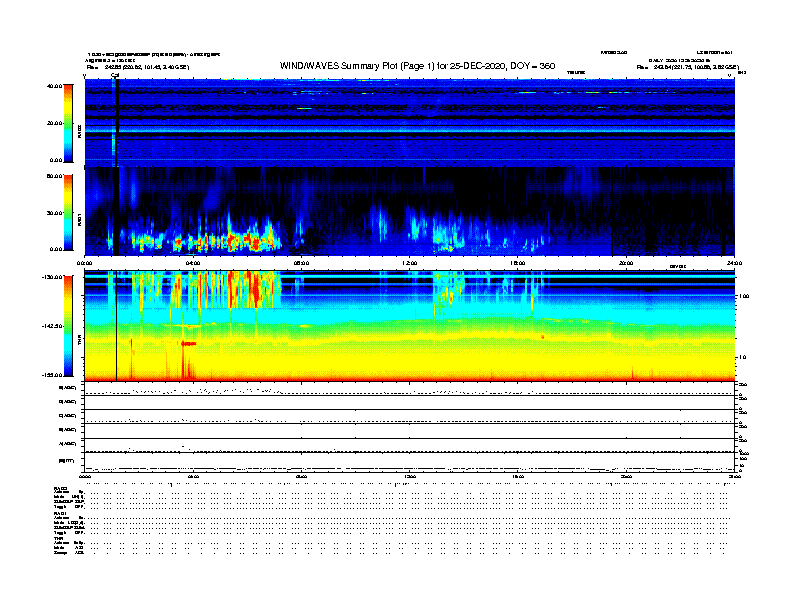792x612 pixels.
Task: Click the 08:00 tick label below RAD1 spectrogram
Action: click(301, 263)
